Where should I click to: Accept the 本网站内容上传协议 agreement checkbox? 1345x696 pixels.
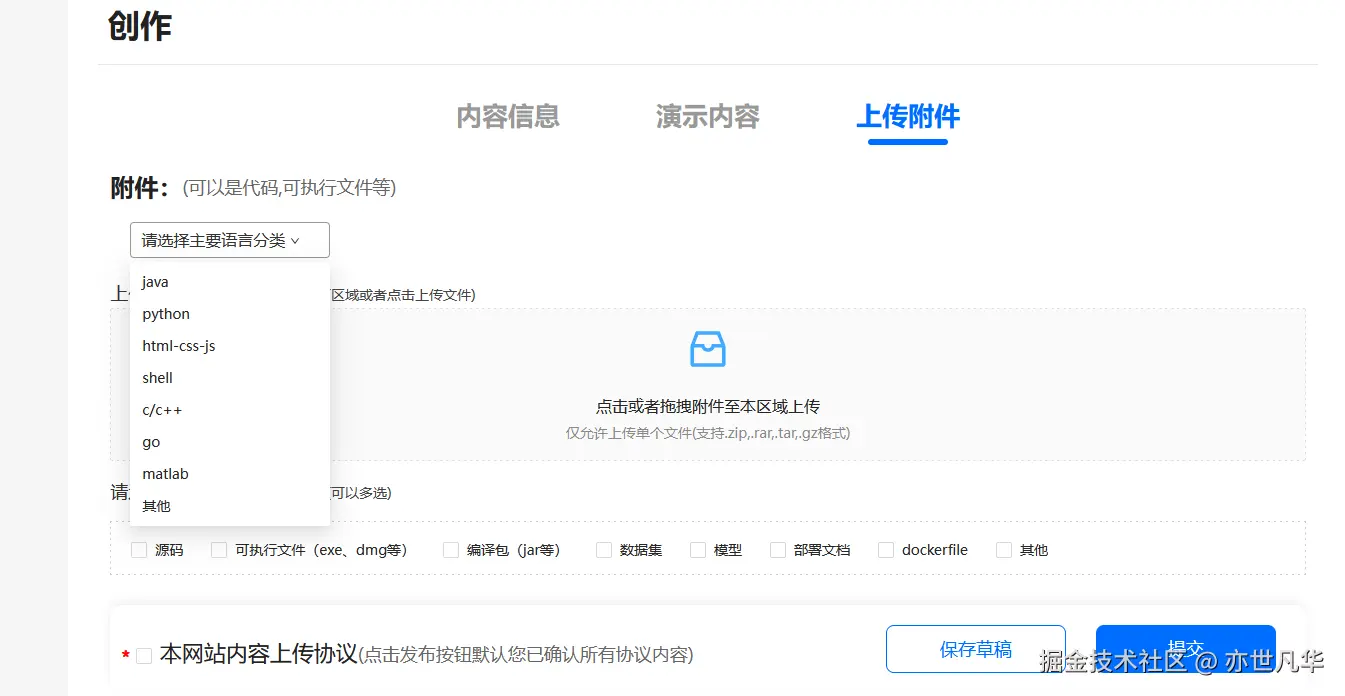(x=143, y=655)
